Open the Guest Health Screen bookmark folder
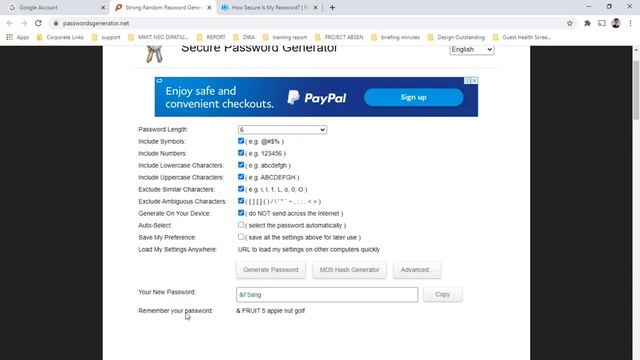640x360 pixels. pos(522,37)
